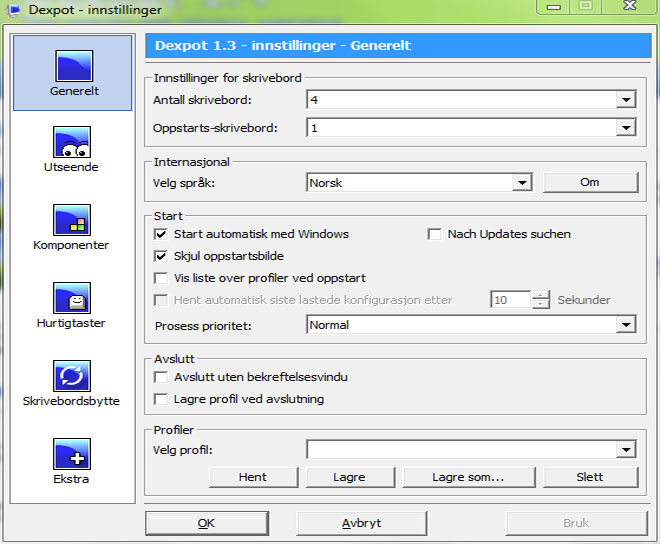Click the Utseende label in sidebar
Image resolution: width=660 pixels, height=544 pixels.
pyautogui.click(x=71, y=167)
